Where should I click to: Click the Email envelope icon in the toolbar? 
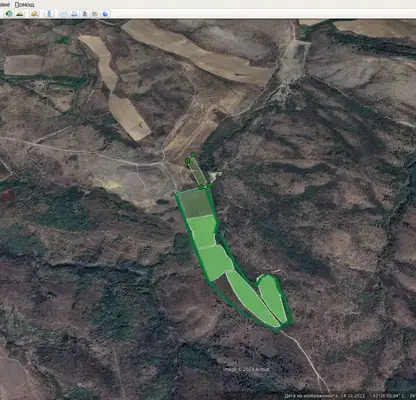click(x=64, y=14)
